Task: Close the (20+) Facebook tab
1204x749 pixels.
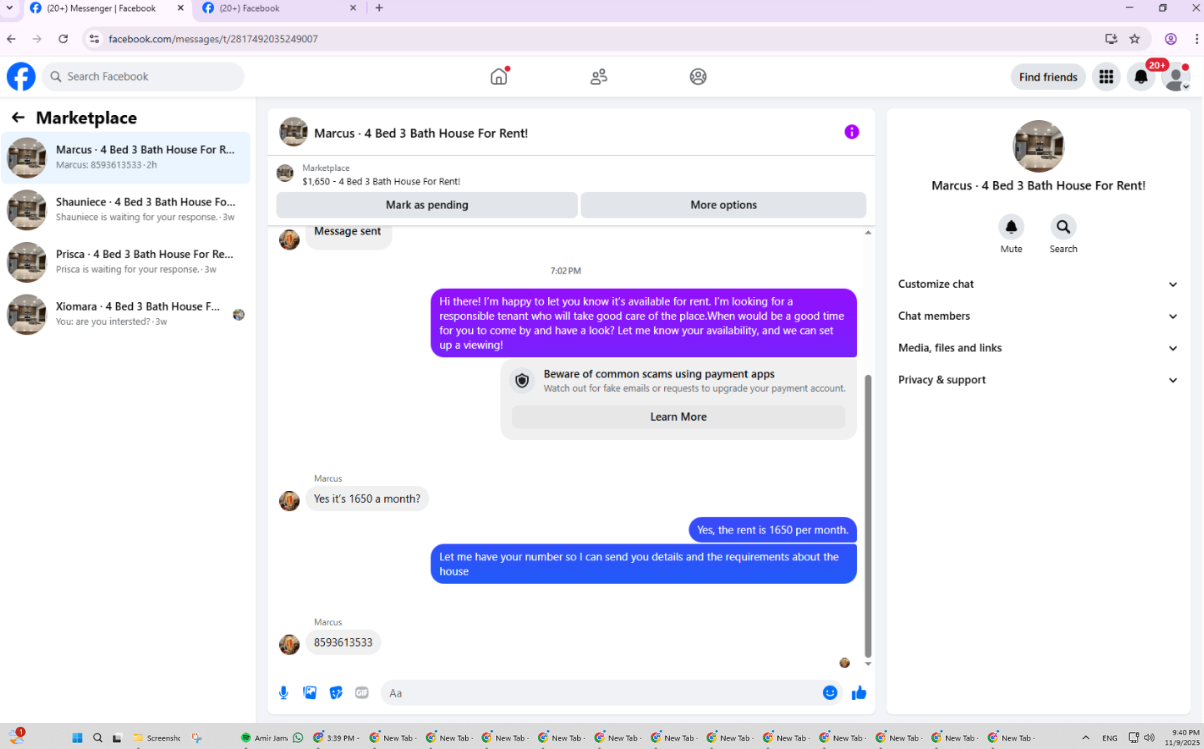Action: click(x=353, y=8)
